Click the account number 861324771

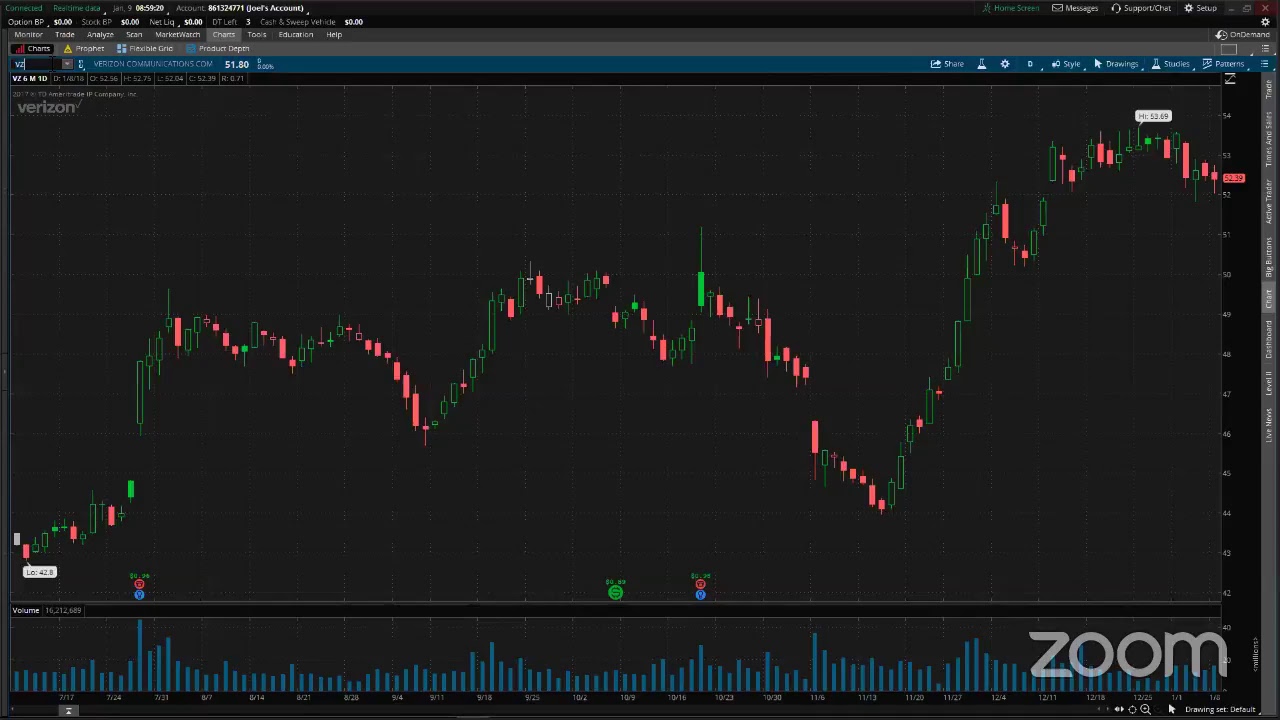(226, 8)
